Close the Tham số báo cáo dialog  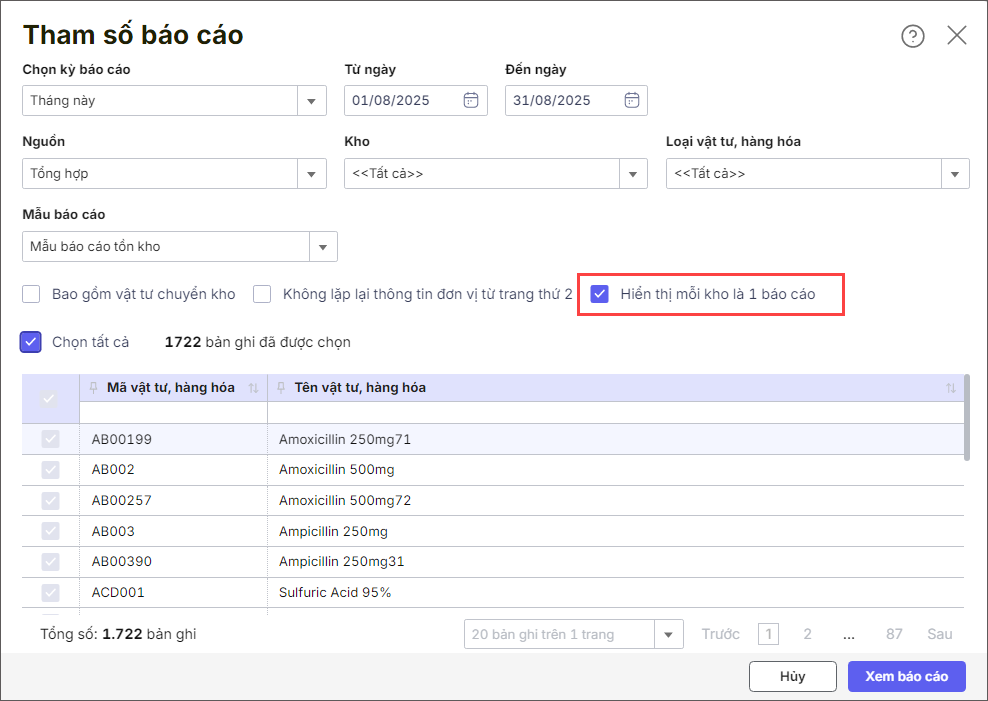pos(957,36)
